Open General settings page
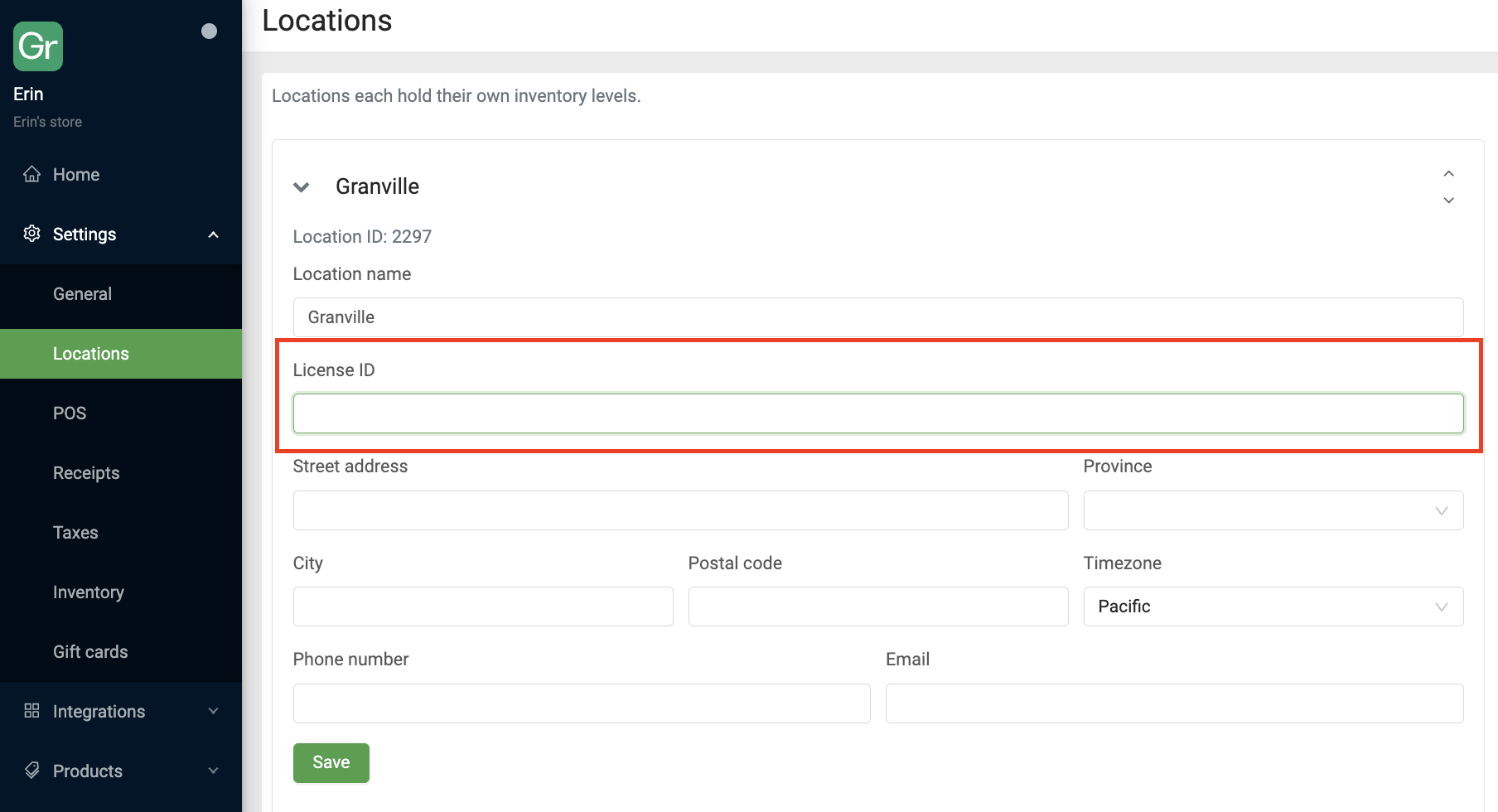The width and height of the screenshot is (1498, 812). (82, 294)
